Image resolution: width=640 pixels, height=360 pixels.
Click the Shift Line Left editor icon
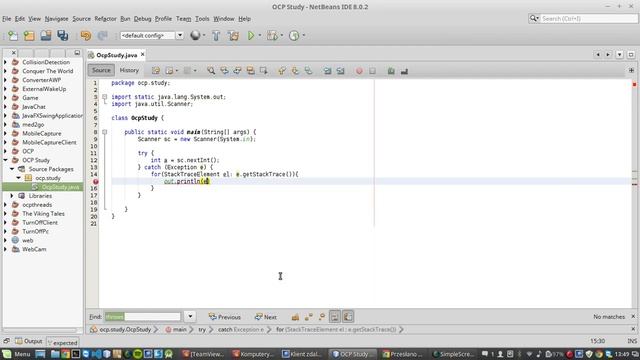(327, 71)
